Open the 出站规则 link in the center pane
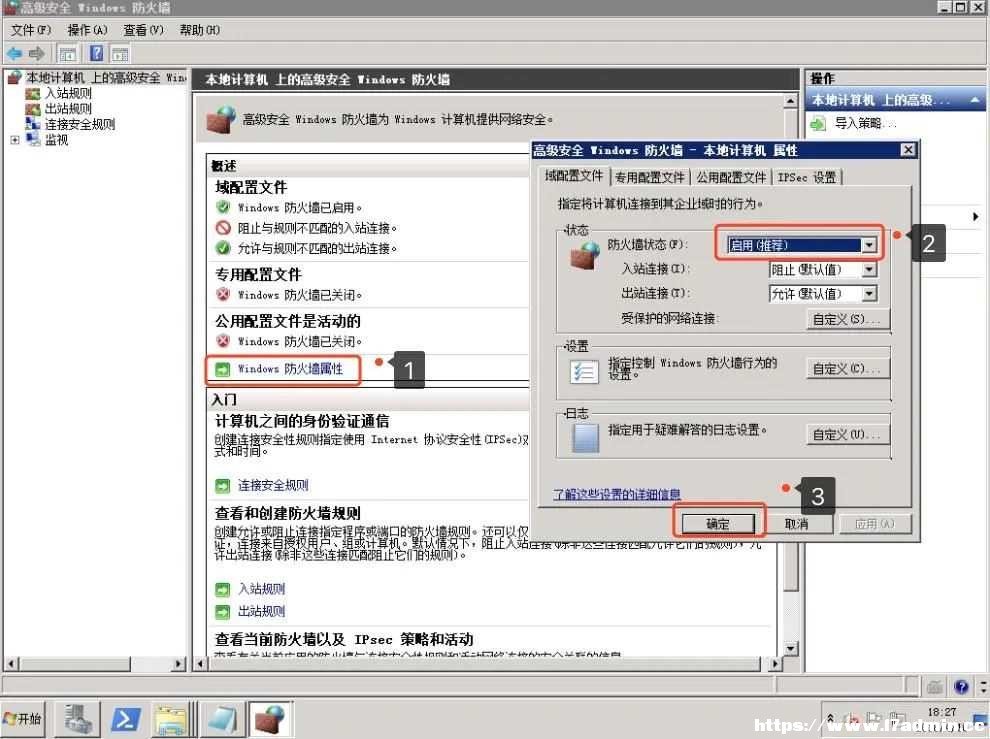This screenshot has height=739, width=990. (261, 611)
